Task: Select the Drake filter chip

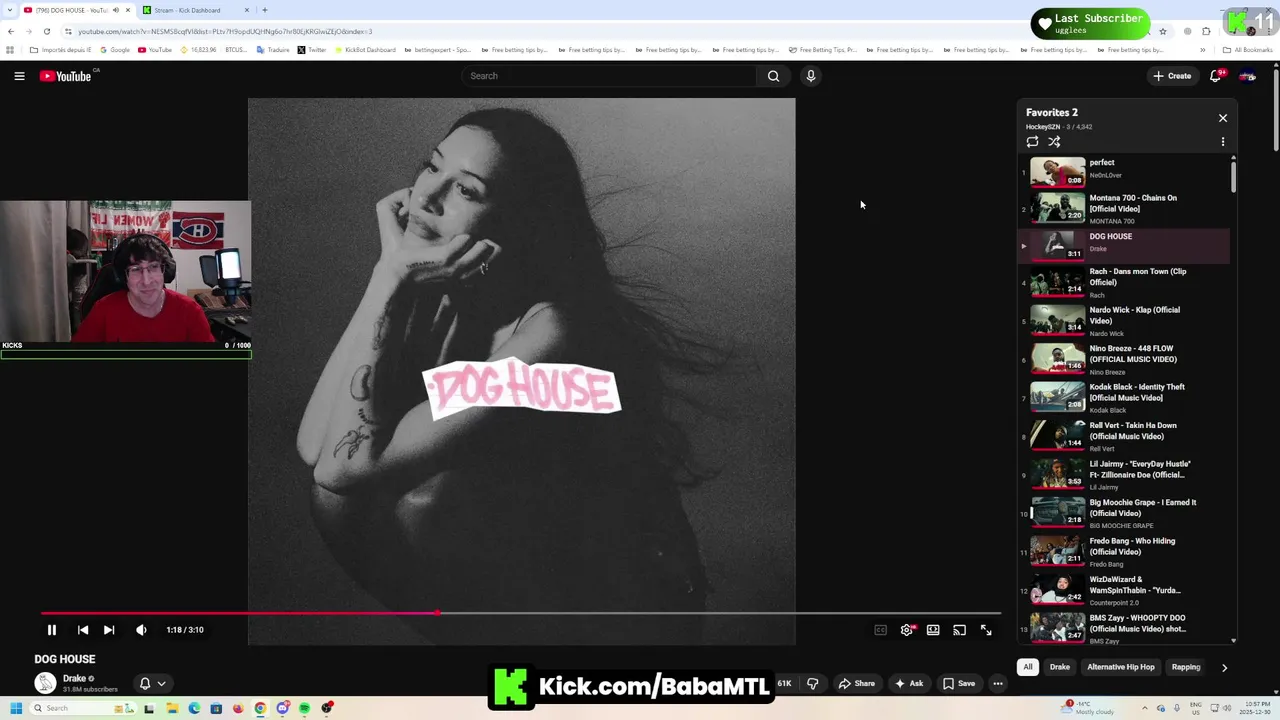Action: tap(1060, 667)
